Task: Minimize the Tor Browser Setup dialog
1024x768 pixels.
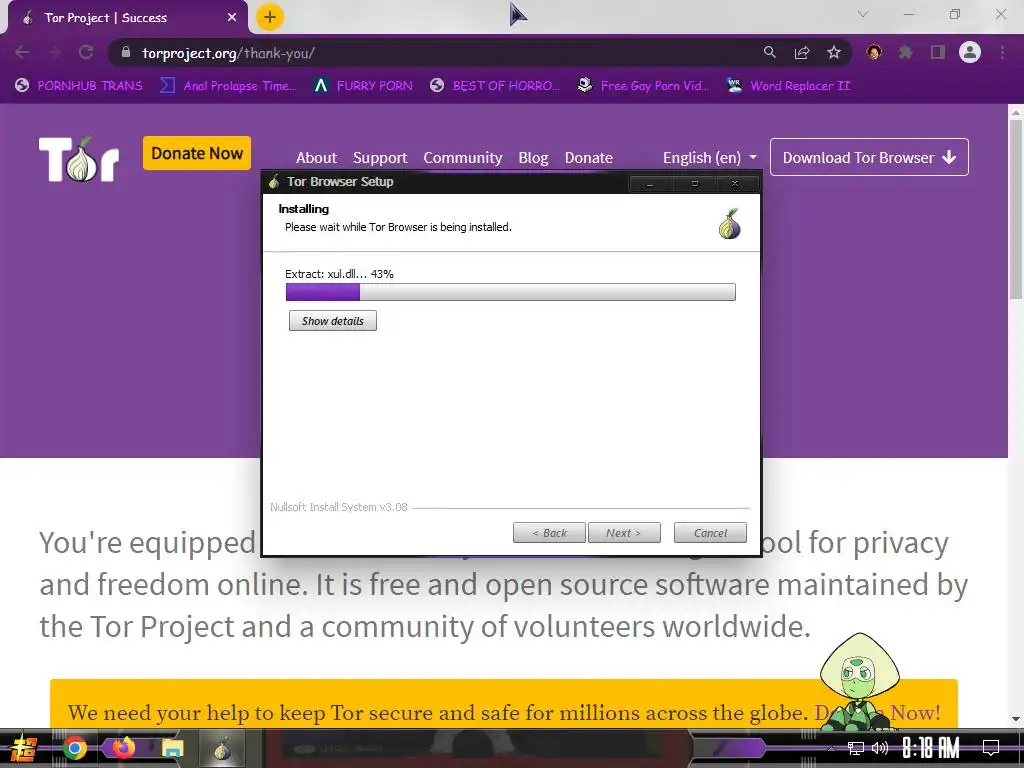Action: click(649, 184)
